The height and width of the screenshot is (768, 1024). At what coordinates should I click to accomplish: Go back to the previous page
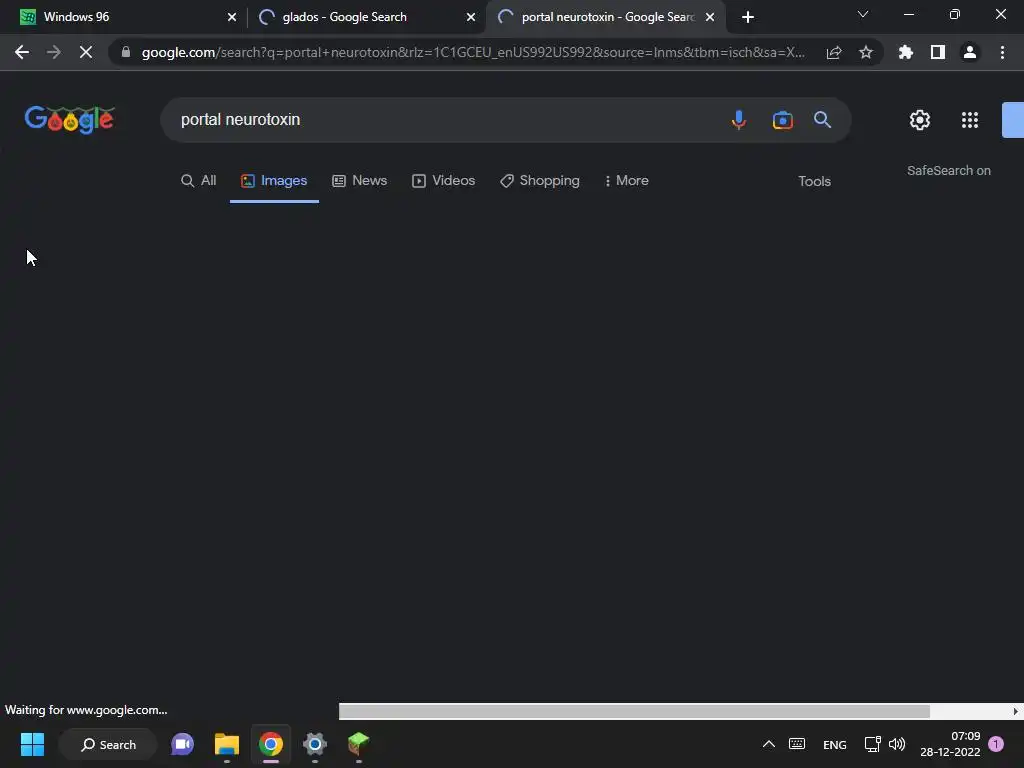[22, 52]
